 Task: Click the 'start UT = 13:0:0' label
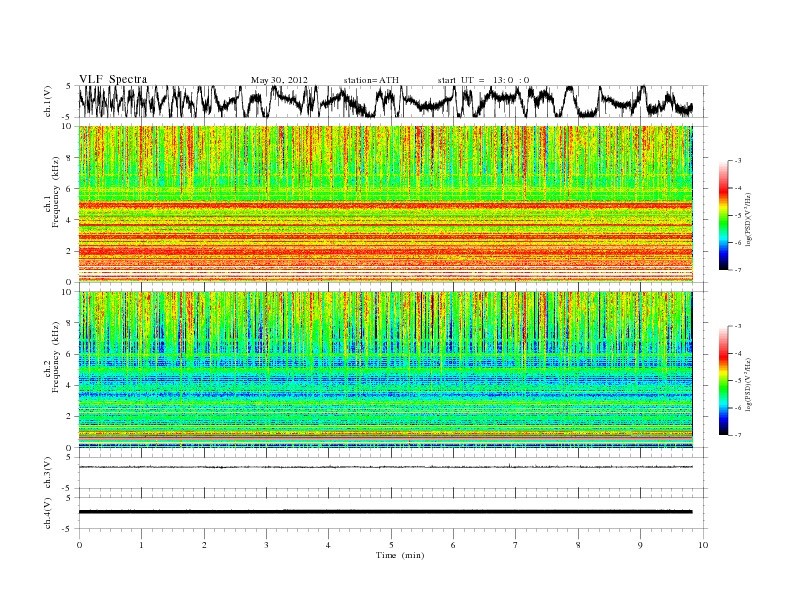coord(483,80)
